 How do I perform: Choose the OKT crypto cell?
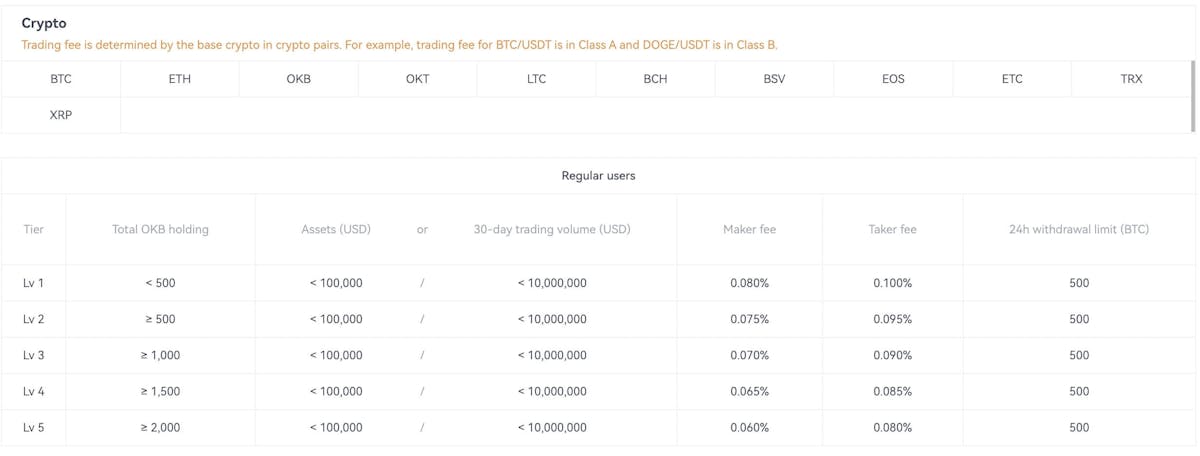418,79
